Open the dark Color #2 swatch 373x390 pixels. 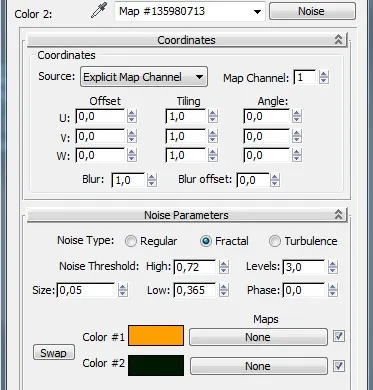point(156,365)
